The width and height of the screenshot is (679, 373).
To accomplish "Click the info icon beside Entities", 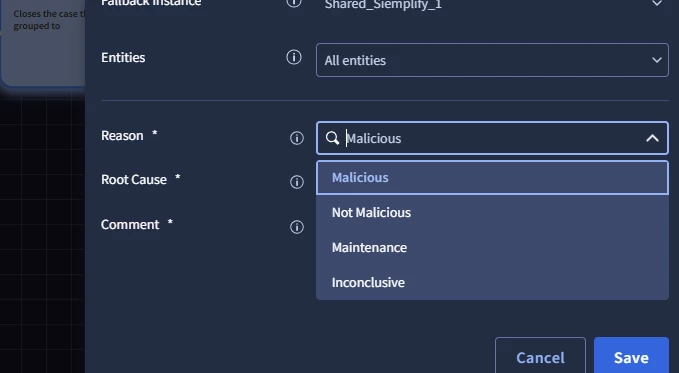I will pos(294,57).
